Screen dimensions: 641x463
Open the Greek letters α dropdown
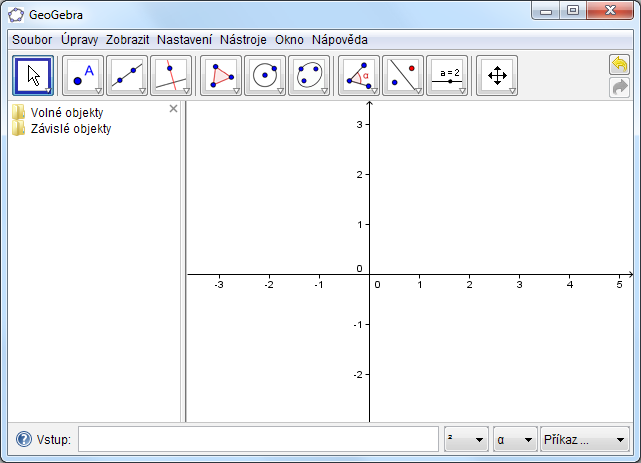click(x=515, y=439)
